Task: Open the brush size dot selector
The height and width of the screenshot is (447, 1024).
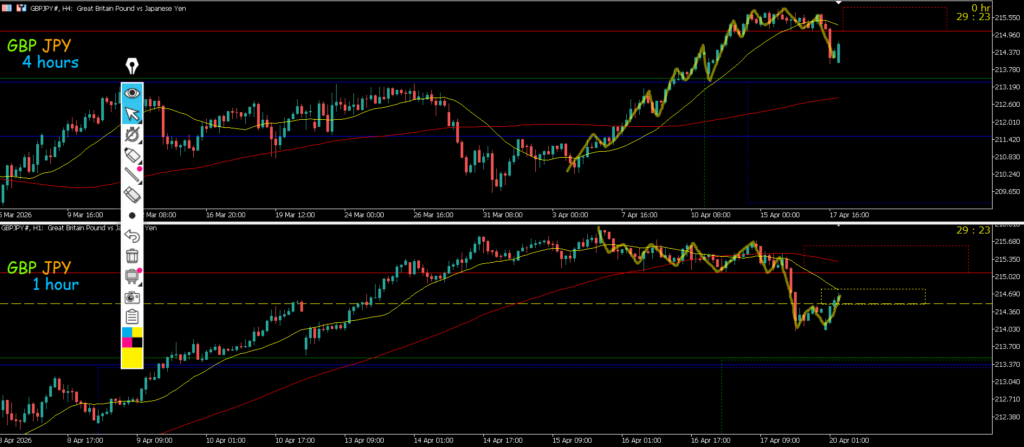Action: (x=132, y=215)
